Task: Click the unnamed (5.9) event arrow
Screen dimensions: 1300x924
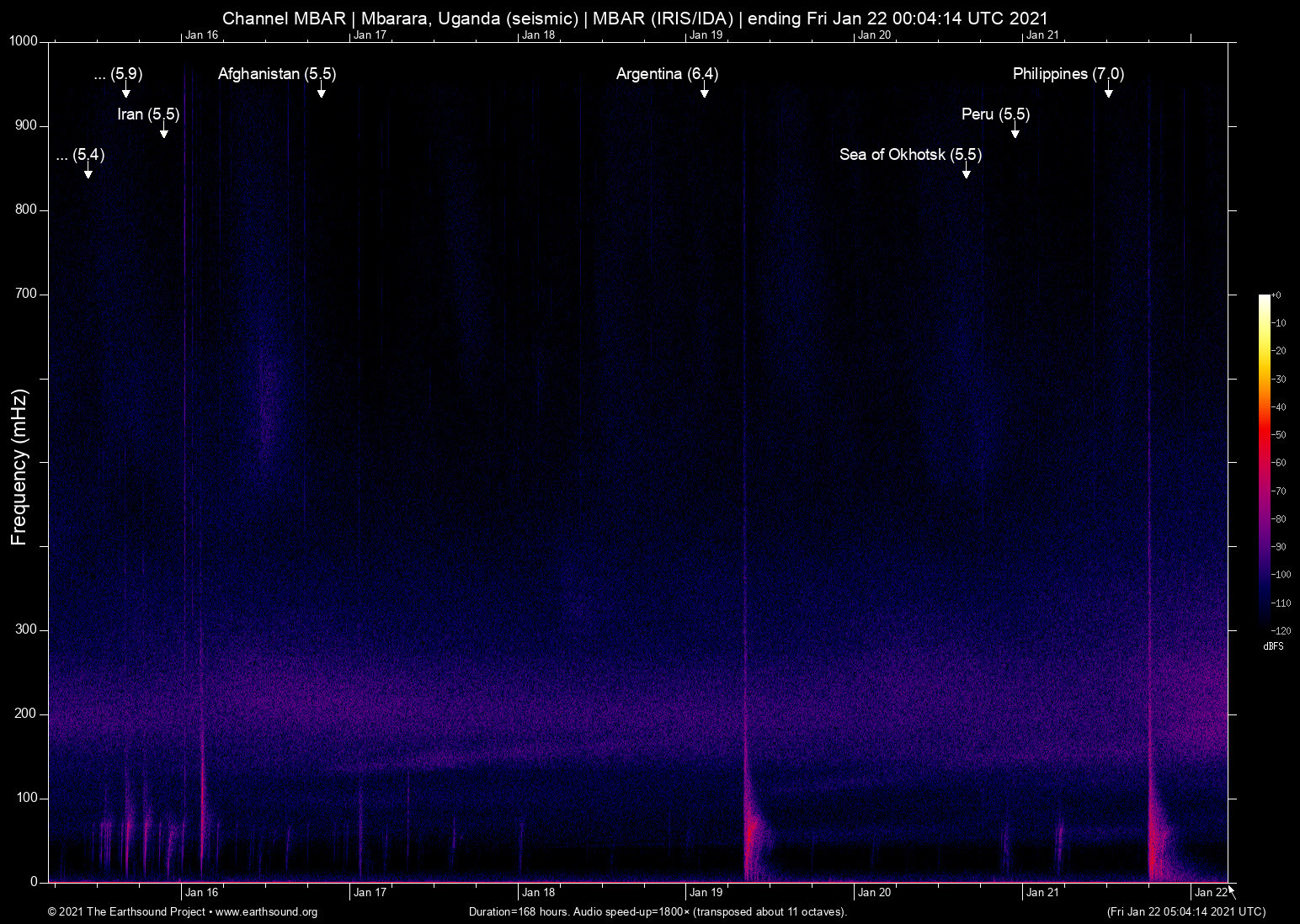Action: tap(125, 94)
